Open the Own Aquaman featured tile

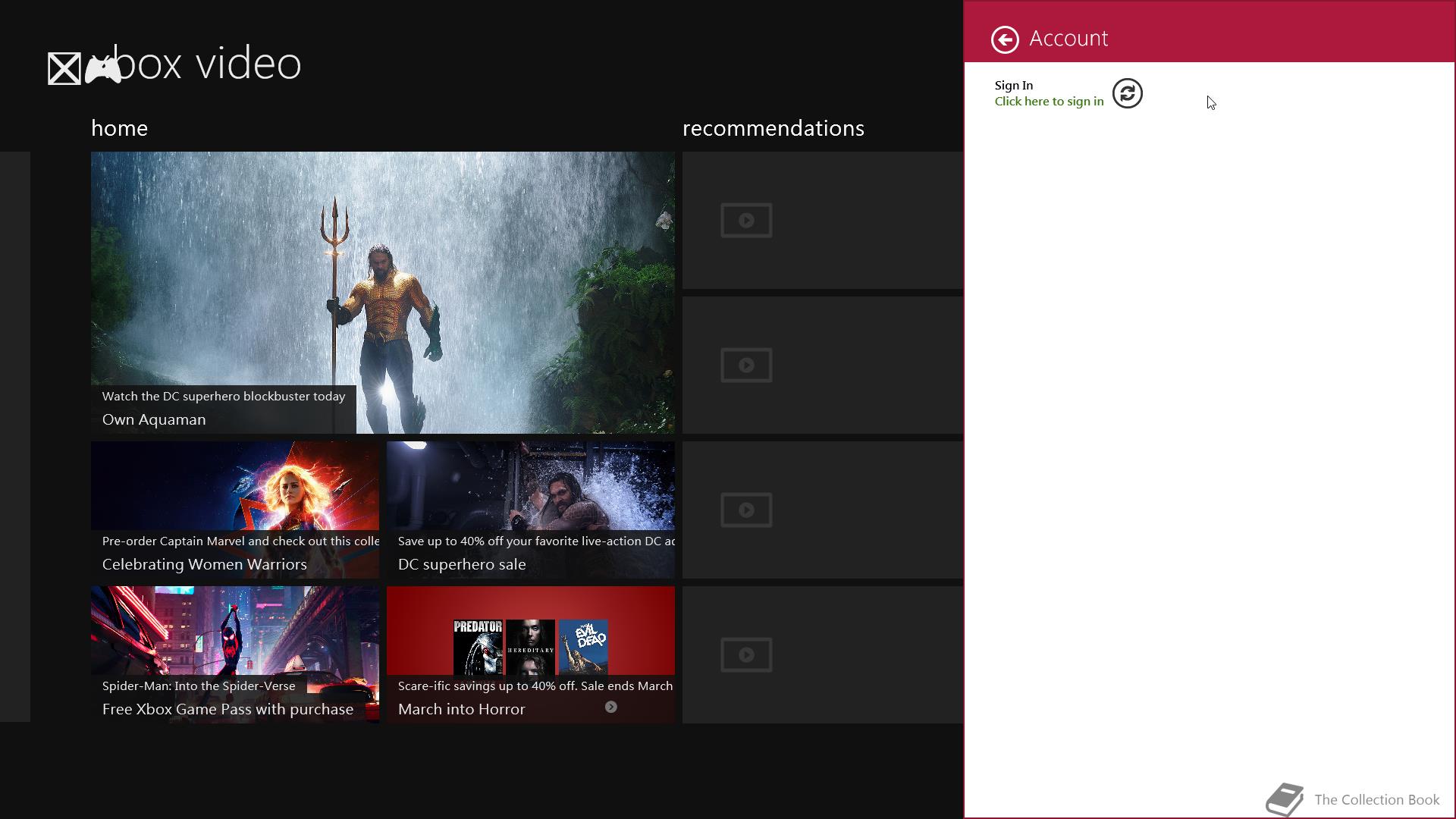coord(383,293)
